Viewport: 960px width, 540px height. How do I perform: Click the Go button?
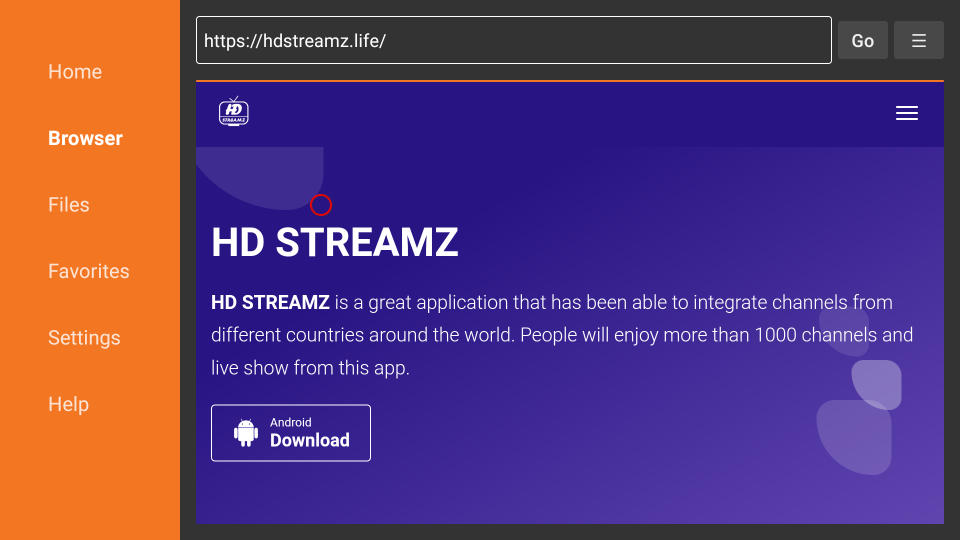click(x=863, y=40)
